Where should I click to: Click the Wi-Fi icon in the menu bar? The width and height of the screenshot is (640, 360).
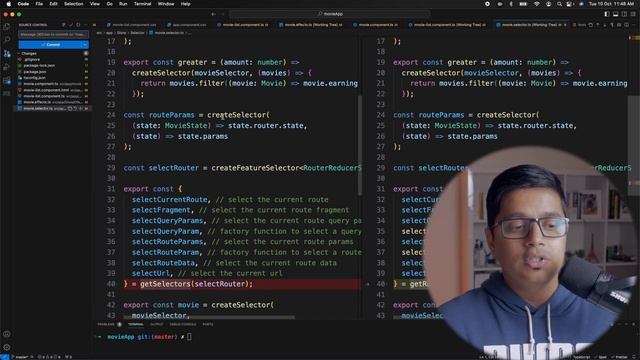(x=536, y=4)
